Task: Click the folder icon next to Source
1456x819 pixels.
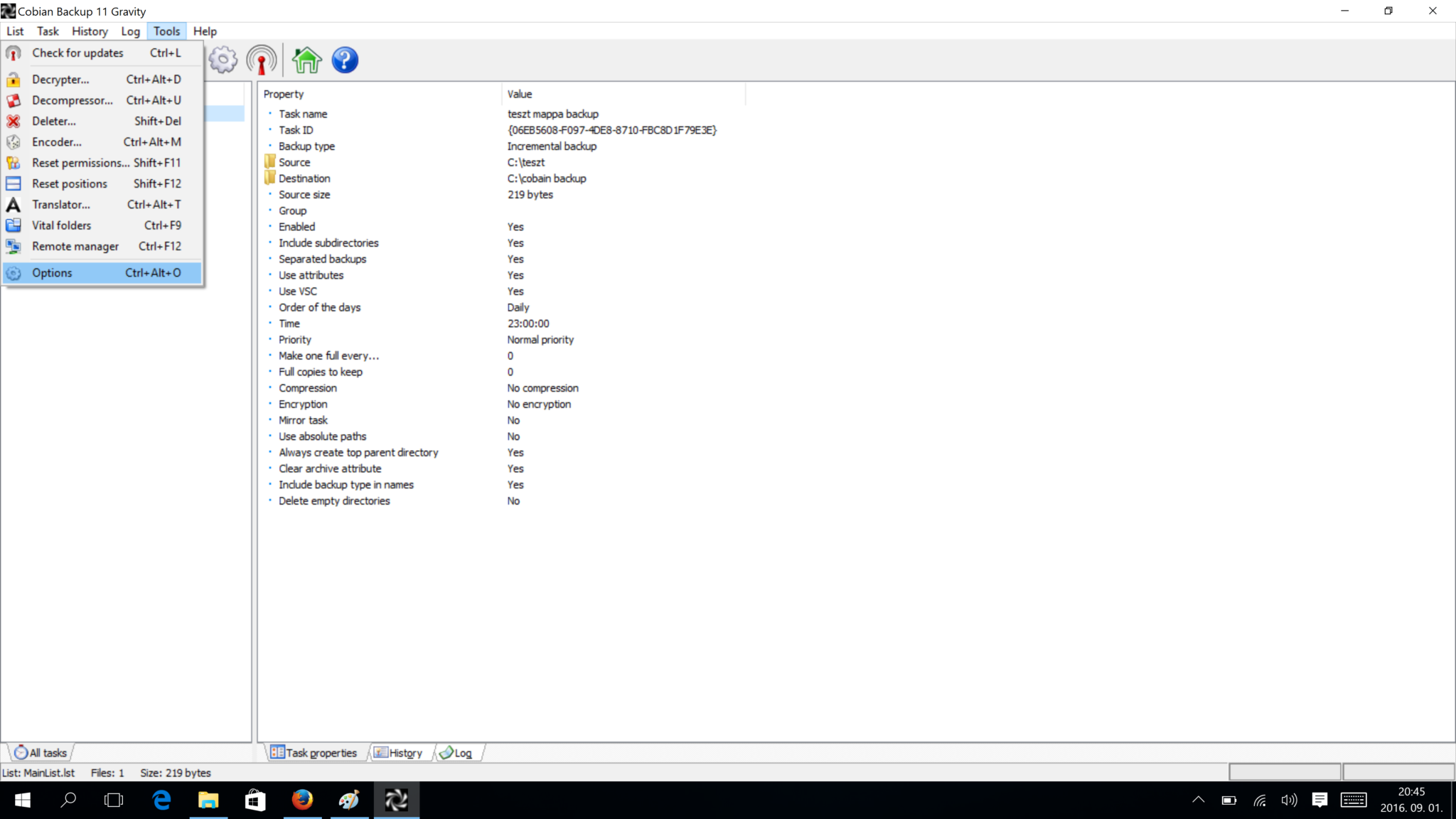Action: click(269, 161)
